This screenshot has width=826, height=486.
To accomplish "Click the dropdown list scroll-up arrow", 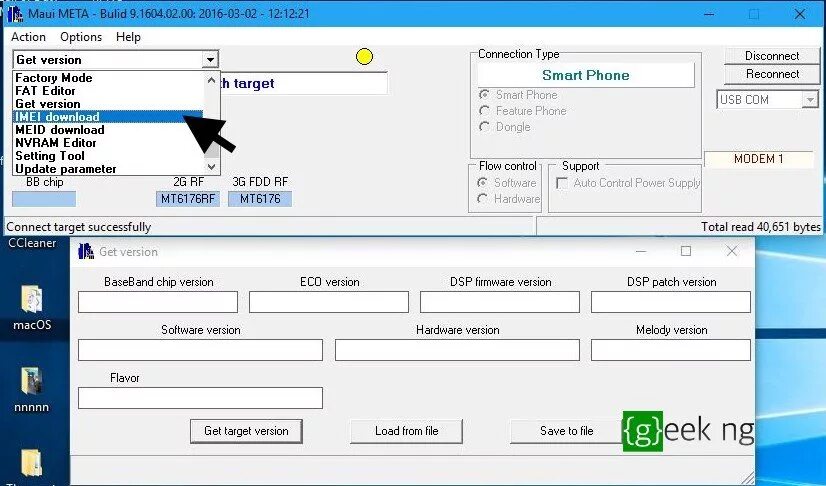I will [212, 81].
